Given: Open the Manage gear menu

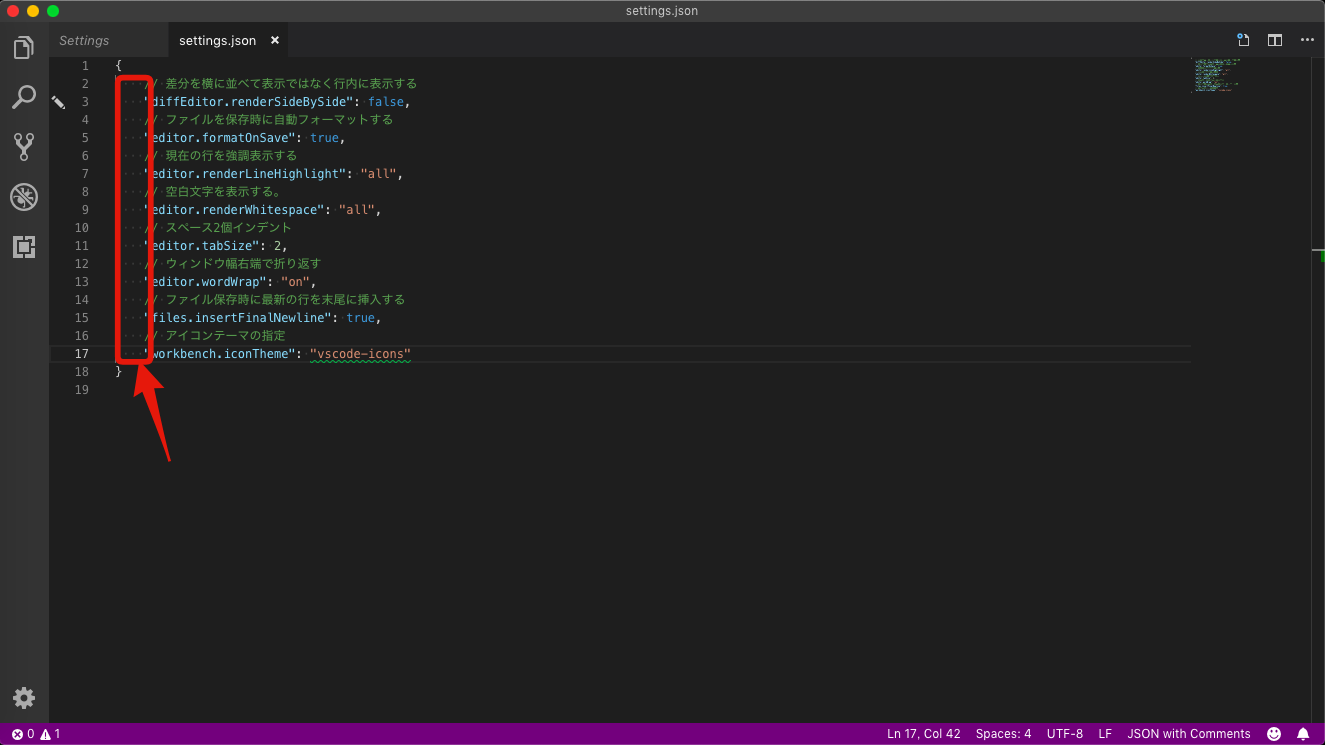Looking at the screenshot, I should coord(24,698).
